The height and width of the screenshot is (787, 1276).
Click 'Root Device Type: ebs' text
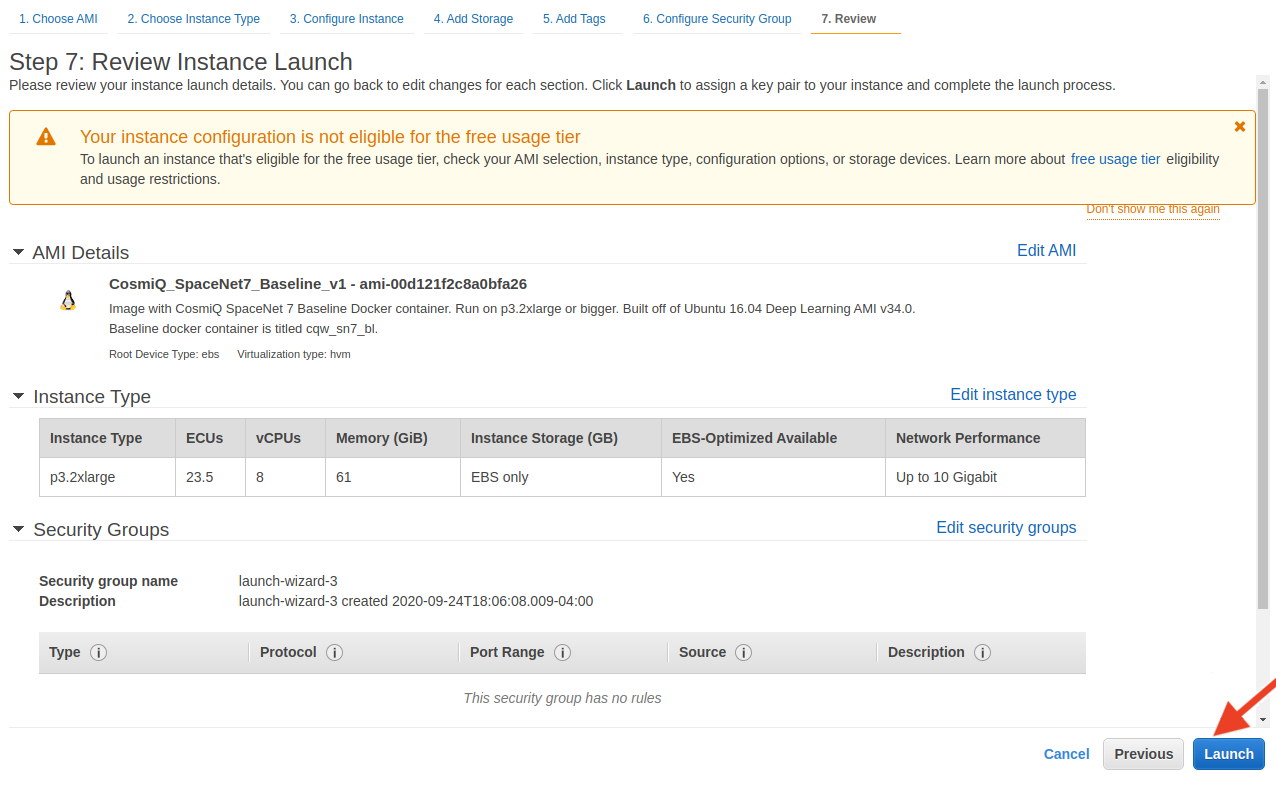coord(164,354)
